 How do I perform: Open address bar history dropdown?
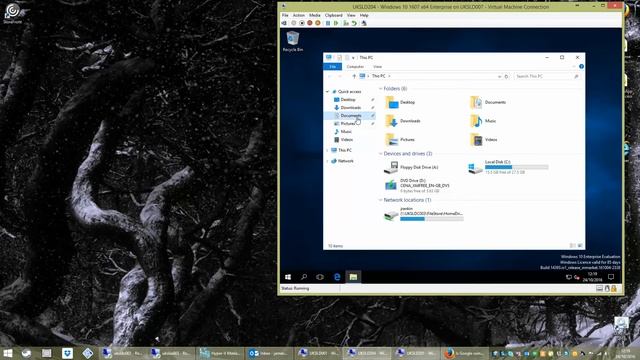500,76
